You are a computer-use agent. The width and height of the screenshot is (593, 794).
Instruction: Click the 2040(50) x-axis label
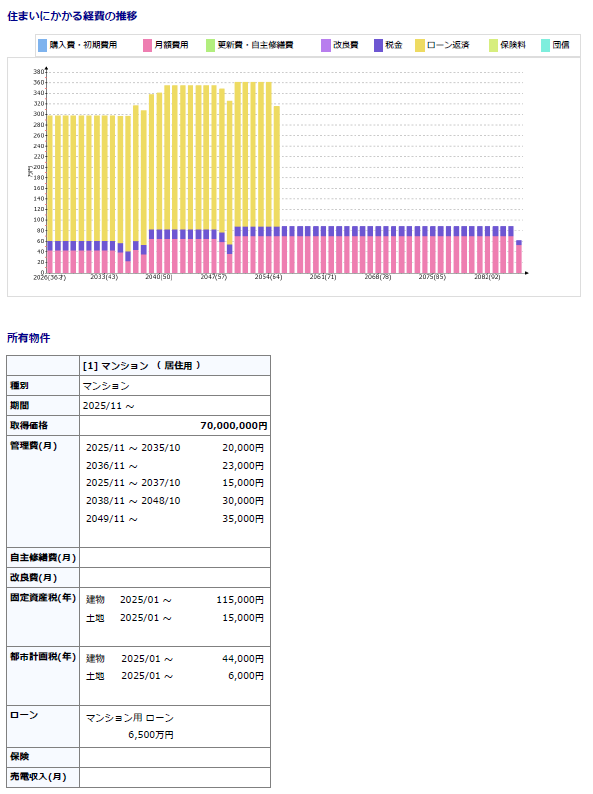[159, 277]
